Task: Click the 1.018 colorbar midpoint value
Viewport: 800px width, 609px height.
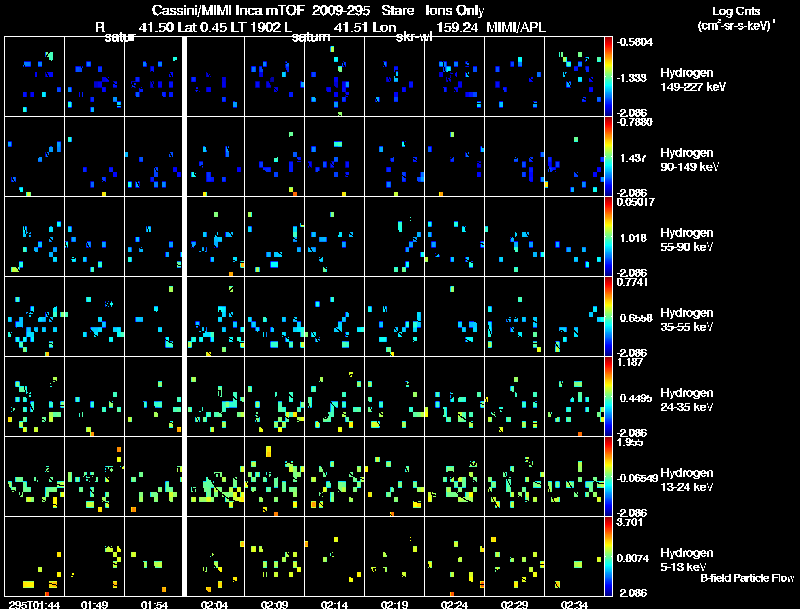Action: [x=633, y=238]
